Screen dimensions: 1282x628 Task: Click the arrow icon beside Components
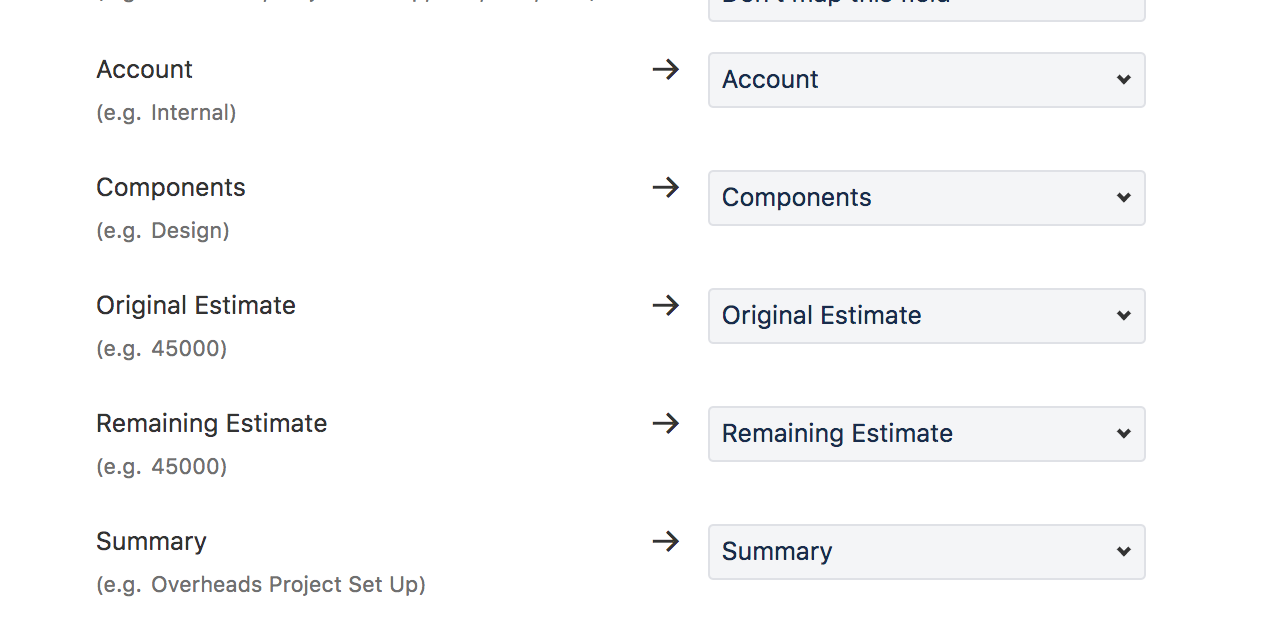pos(665,187)
